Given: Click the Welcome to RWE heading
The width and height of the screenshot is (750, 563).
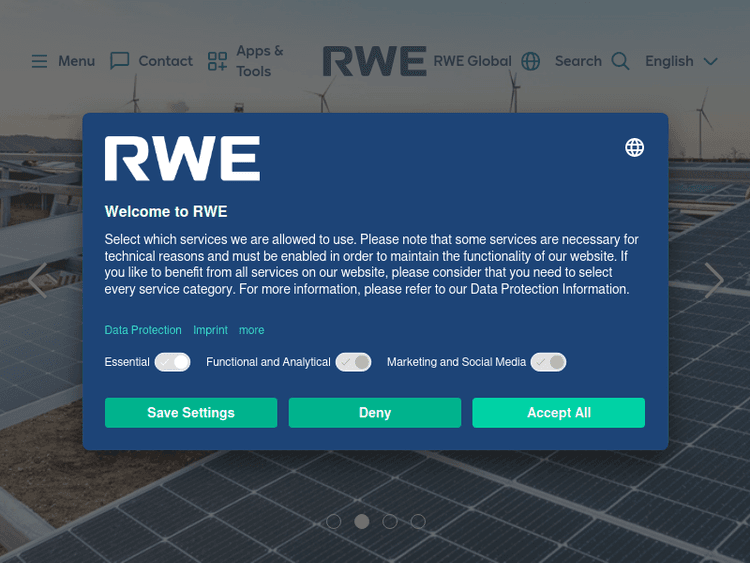Looking at the screenshot, I should 166,211.
